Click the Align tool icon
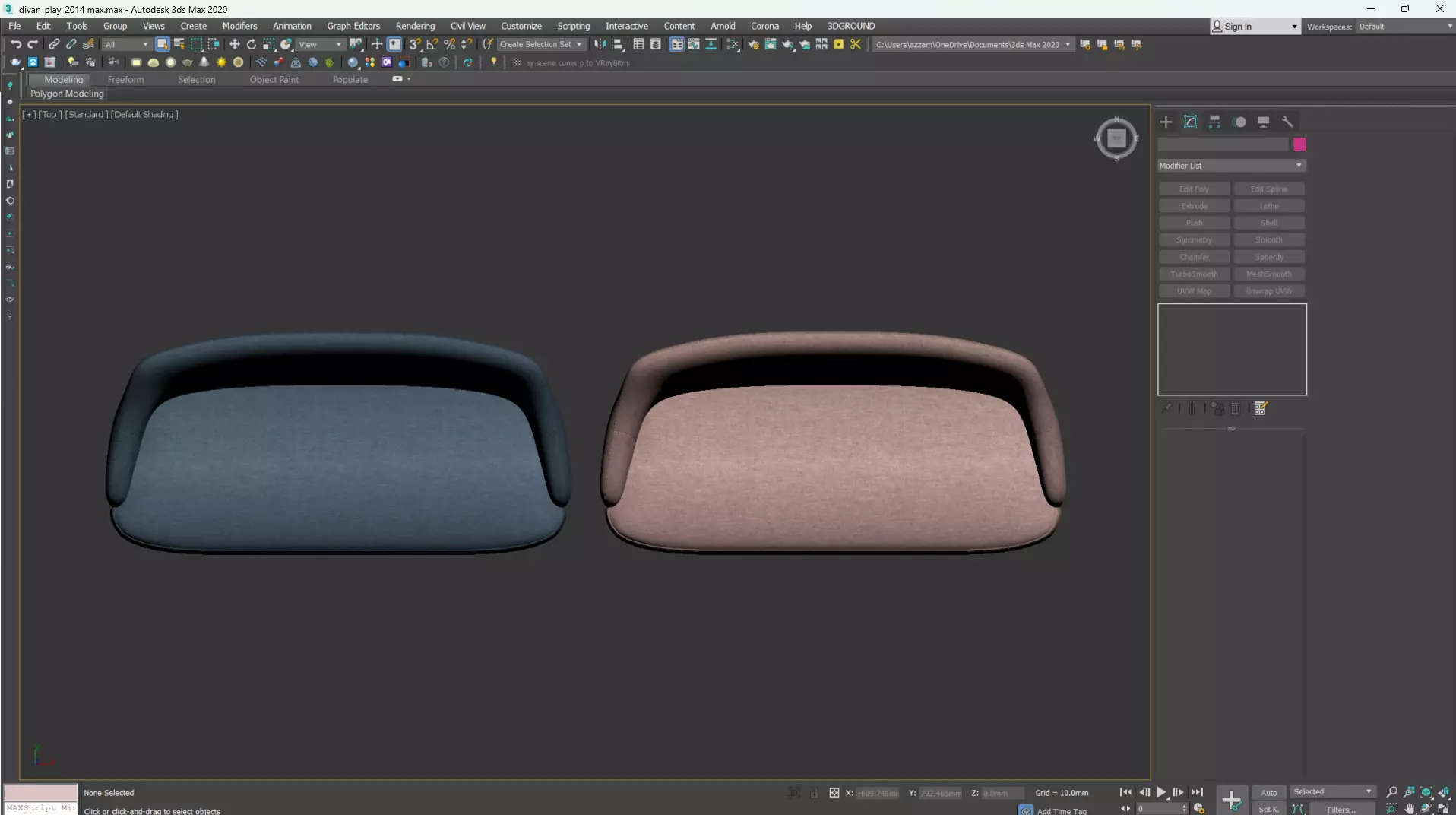This screenshot has width=1456, height=815. 618,44
